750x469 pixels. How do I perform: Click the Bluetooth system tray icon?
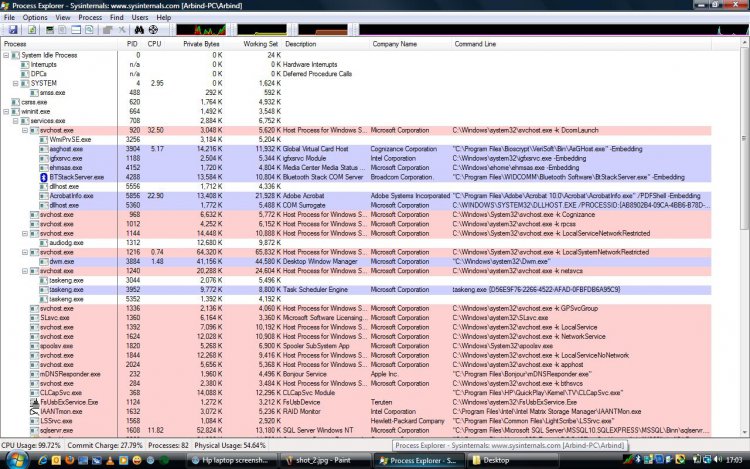pyautogui.click(x=638, y=460)
